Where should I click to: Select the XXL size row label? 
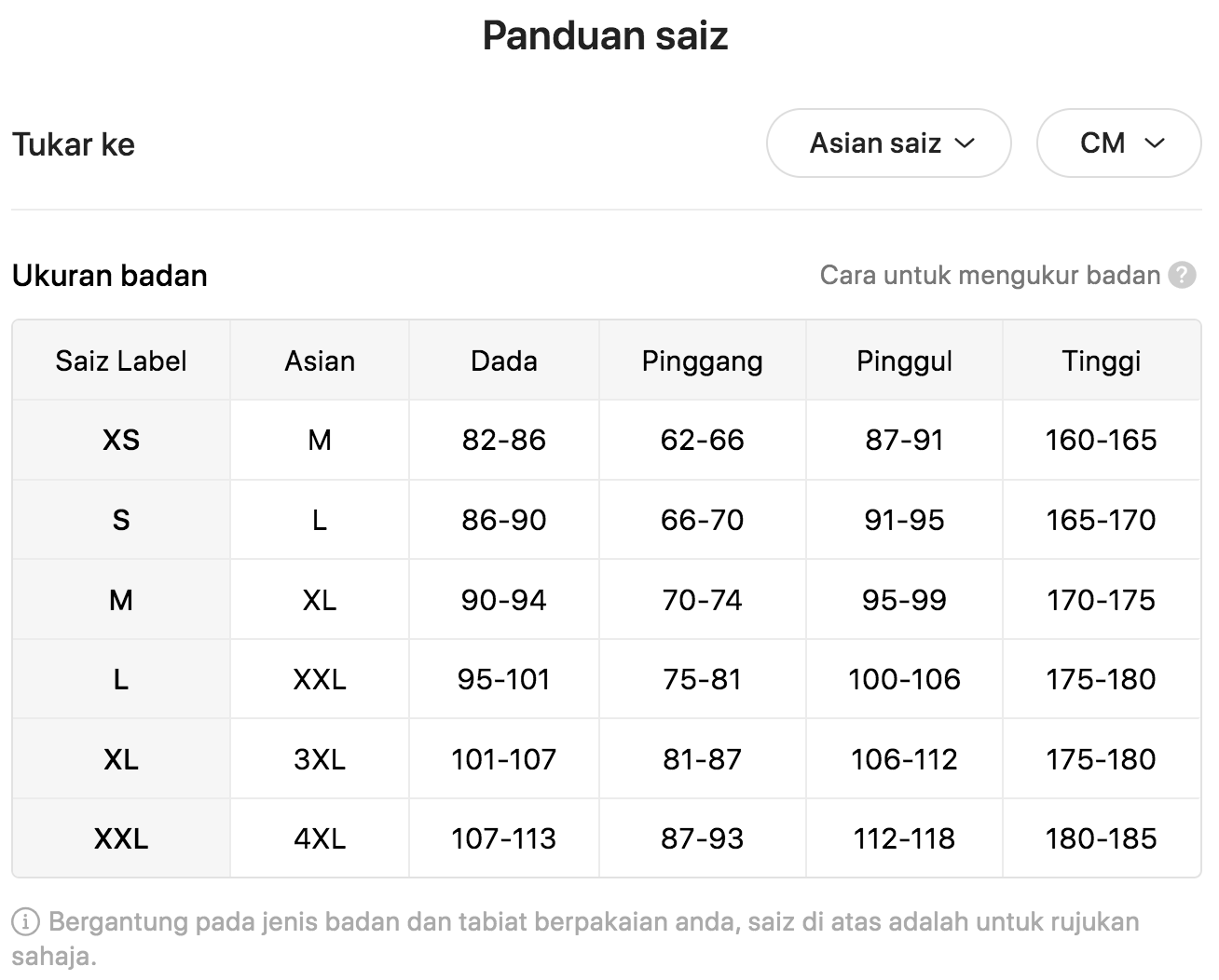[x=121, y=838]
